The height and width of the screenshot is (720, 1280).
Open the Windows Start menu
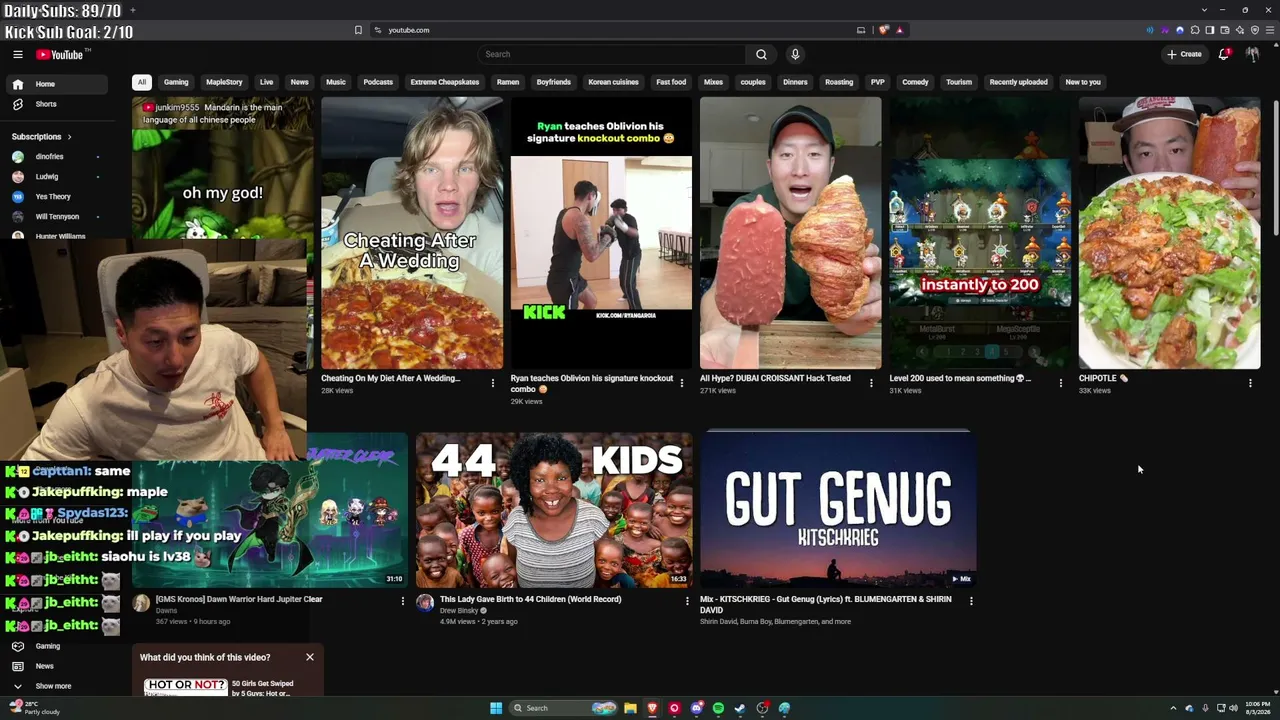pos(496,708)
